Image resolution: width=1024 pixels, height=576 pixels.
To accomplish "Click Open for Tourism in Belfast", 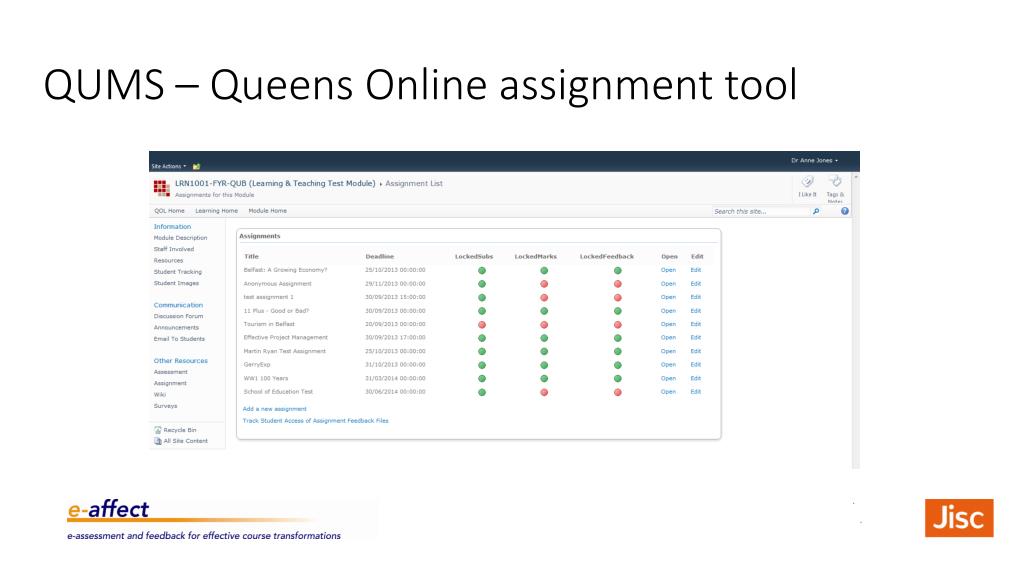I will (668, 324).
